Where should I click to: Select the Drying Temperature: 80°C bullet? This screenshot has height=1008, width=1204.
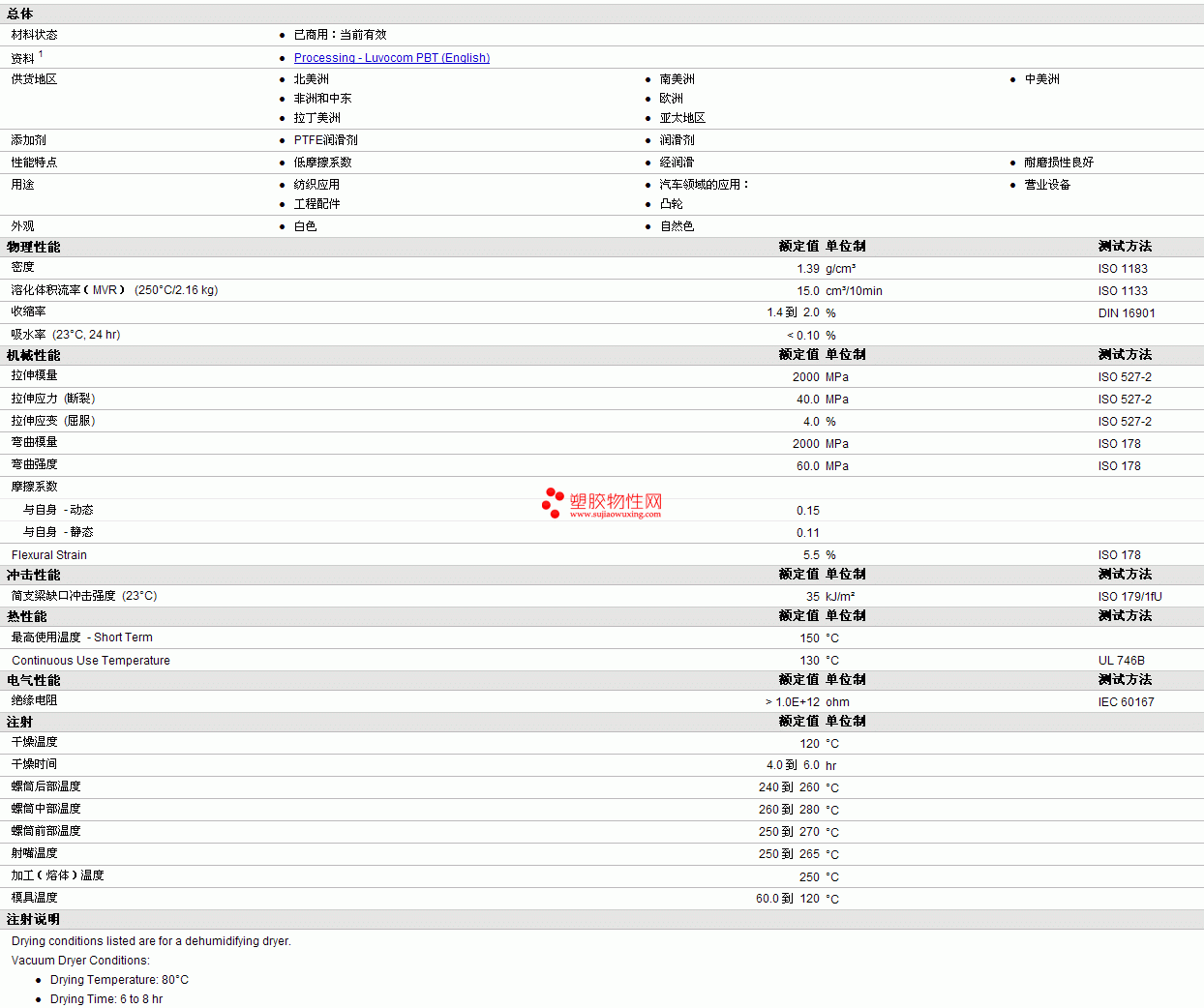pyautogui.click(x=119, y=980)
